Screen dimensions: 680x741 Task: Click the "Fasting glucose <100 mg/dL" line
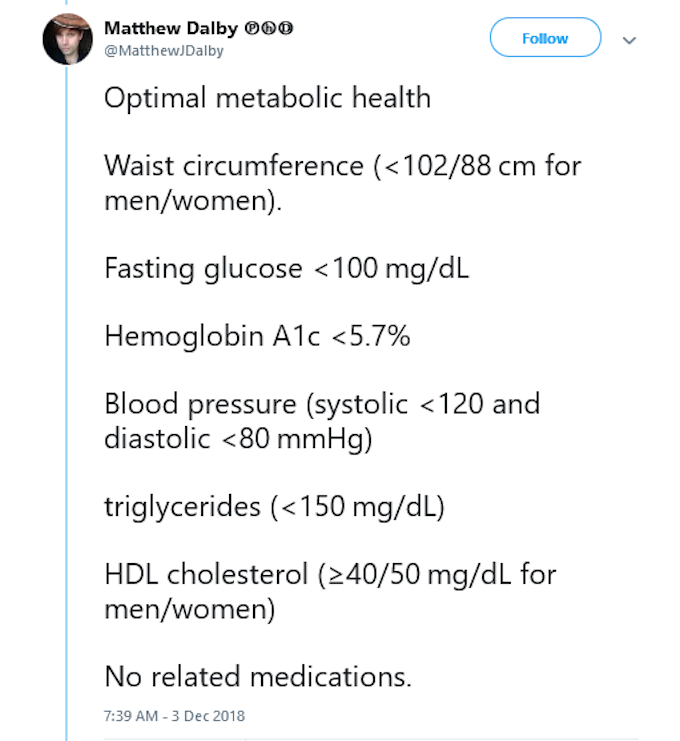286,269
